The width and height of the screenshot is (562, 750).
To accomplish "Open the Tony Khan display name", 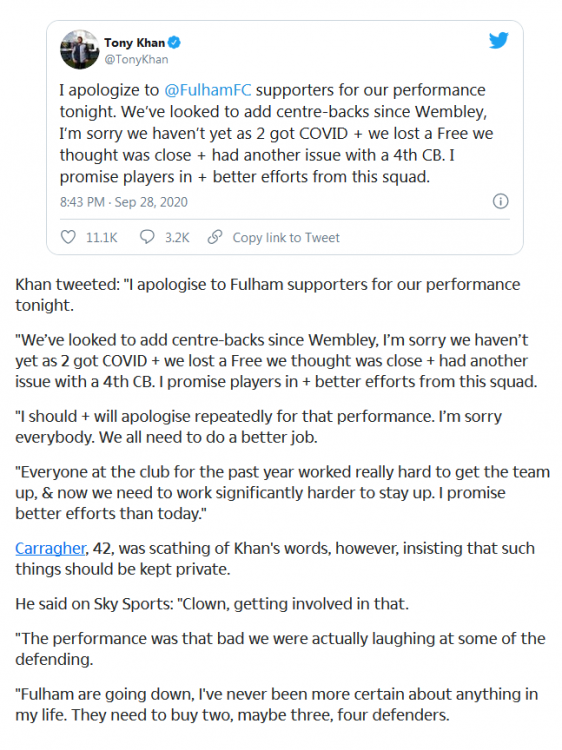I will [134, 43].
